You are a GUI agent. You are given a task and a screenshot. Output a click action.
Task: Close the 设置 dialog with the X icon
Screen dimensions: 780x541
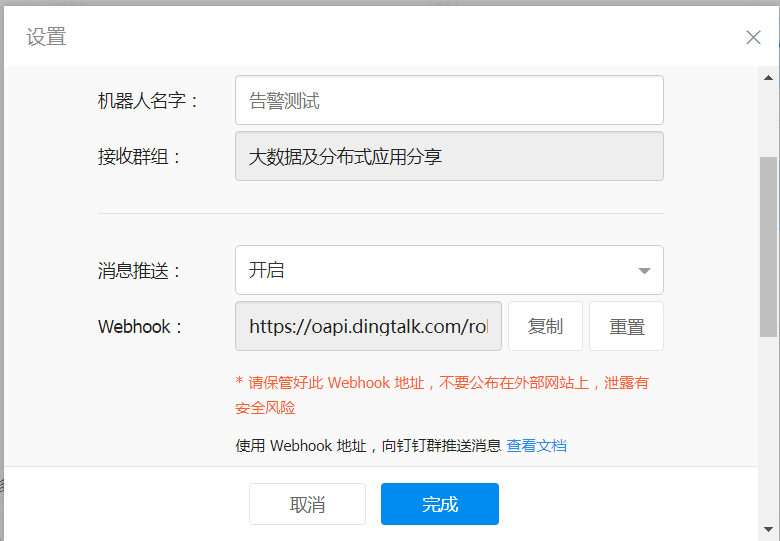[x=753, y=37]
